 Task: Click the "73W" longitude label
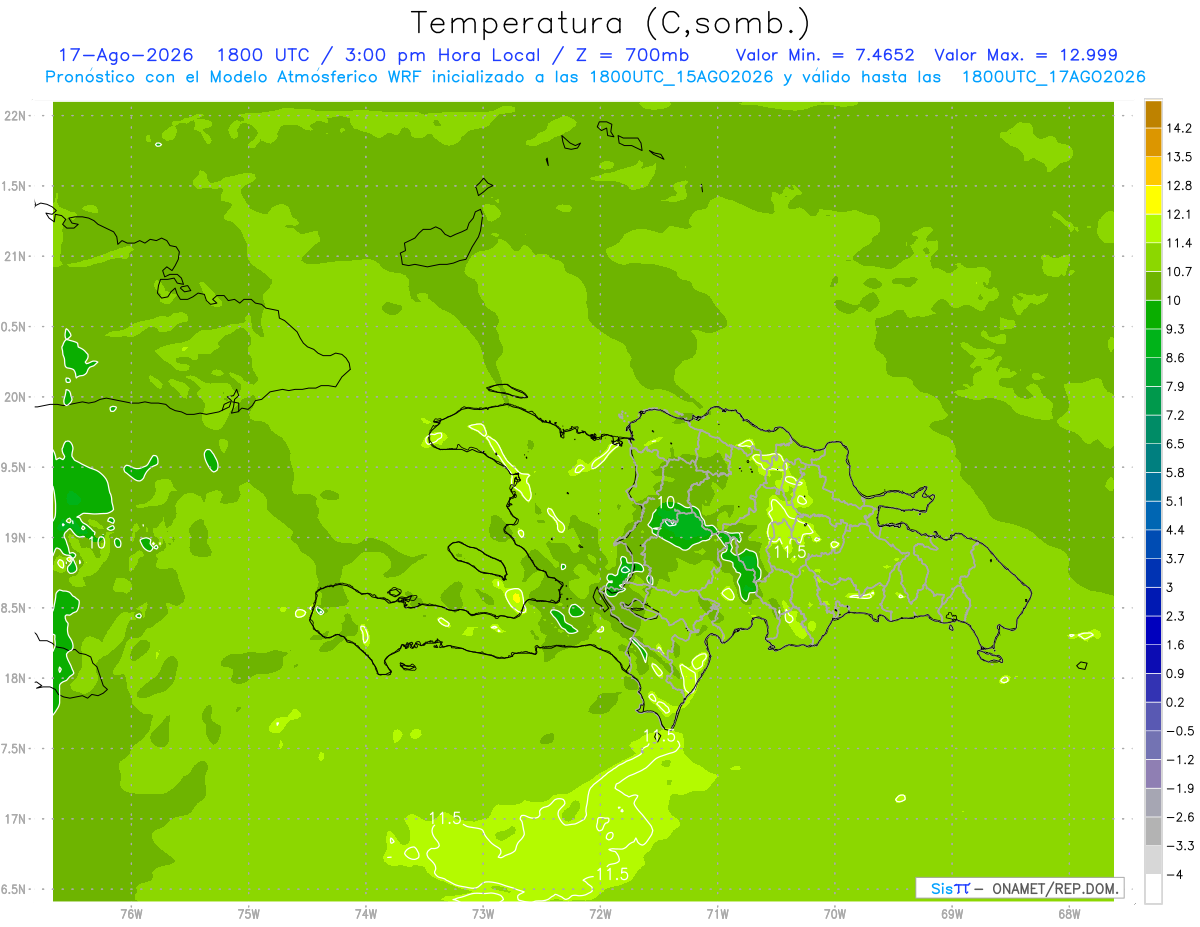(483, 913)
